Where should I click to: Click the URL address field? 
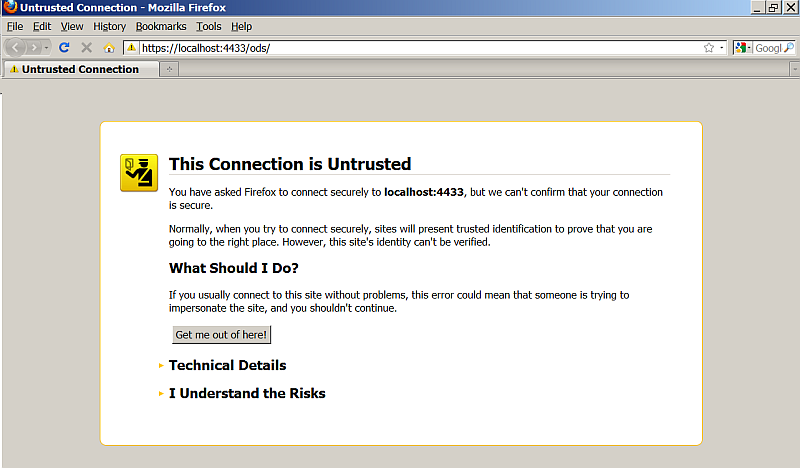click(400, 47)
